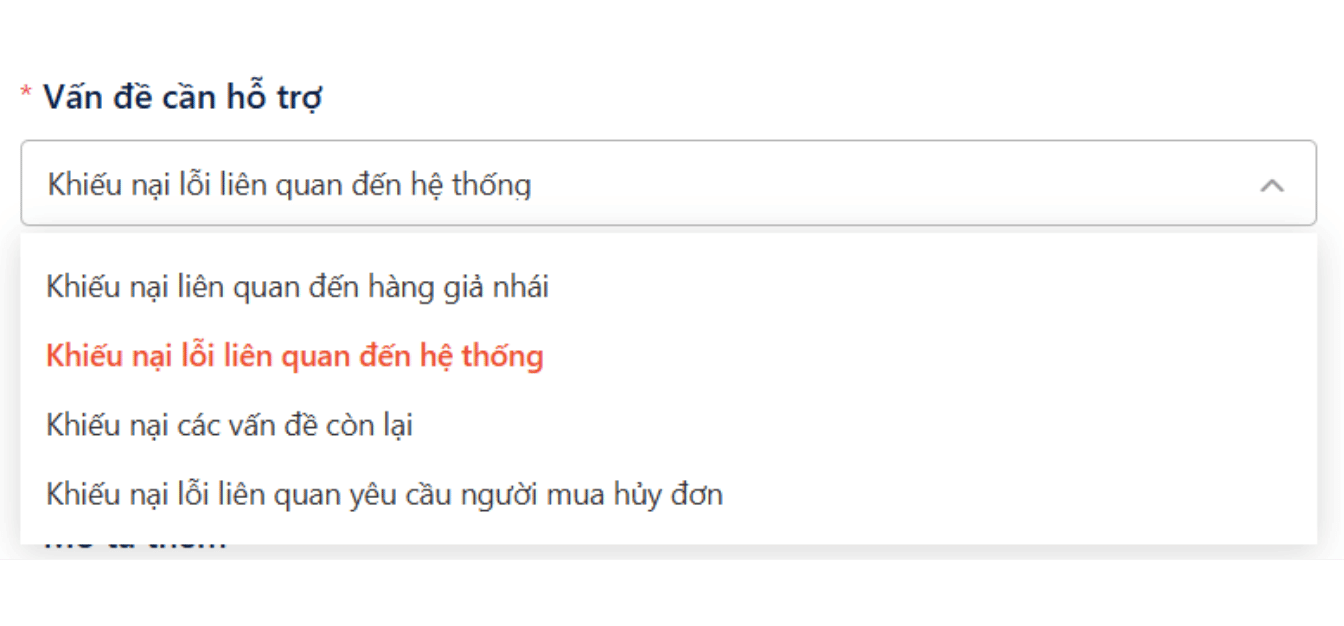The image size is (1344, 626).
Task: Select 'Khiếu nại liên quan đến hàng giả nhái'
Action: (297, 288)
